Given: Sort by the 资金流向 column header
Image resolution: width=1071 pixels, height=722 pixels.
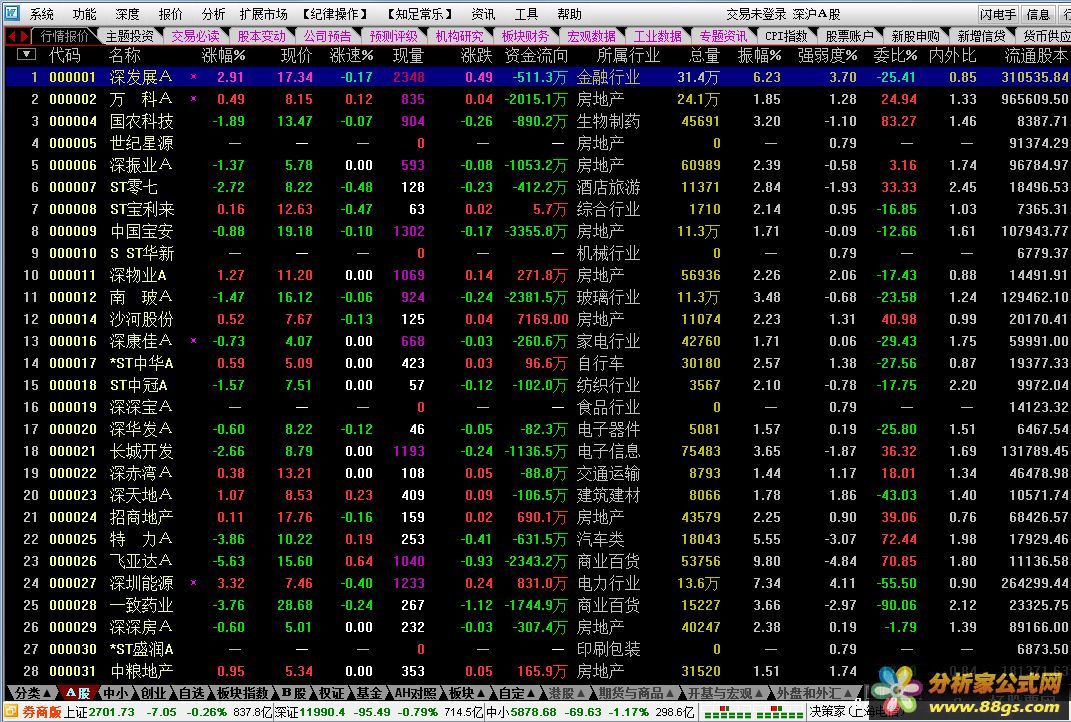Looking at the screenshot, I should (536, 55).
